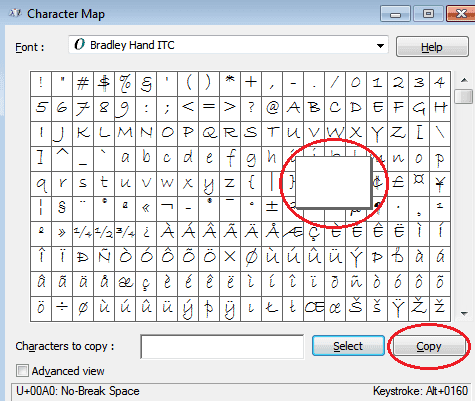Viewport: 475px width, 401px height.
Task: Select the capital Þ thorn character
Action: (377, 258)
